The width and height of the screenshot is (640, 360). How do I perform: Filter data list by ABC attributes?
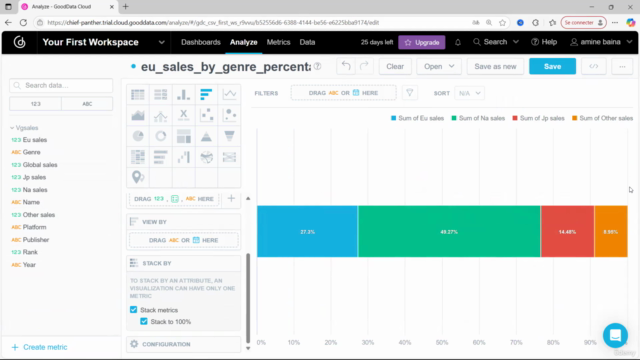point(87,104)
